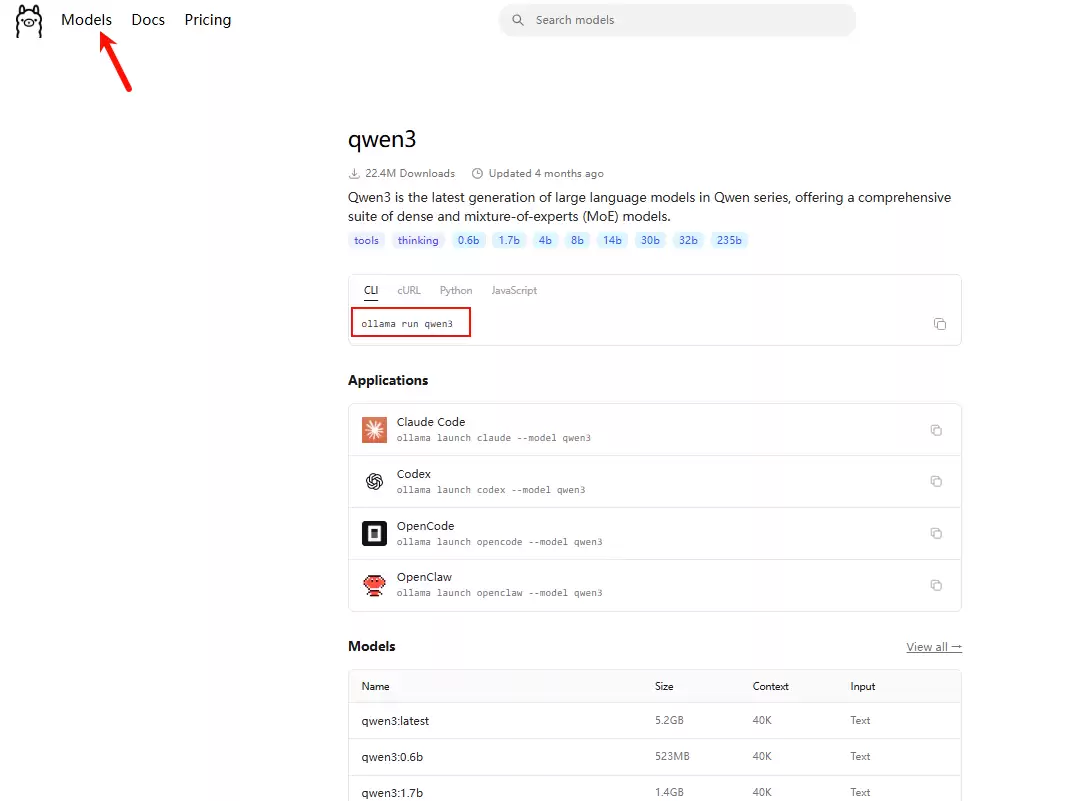Open the qwen3:latest model row

pos(395,720)
